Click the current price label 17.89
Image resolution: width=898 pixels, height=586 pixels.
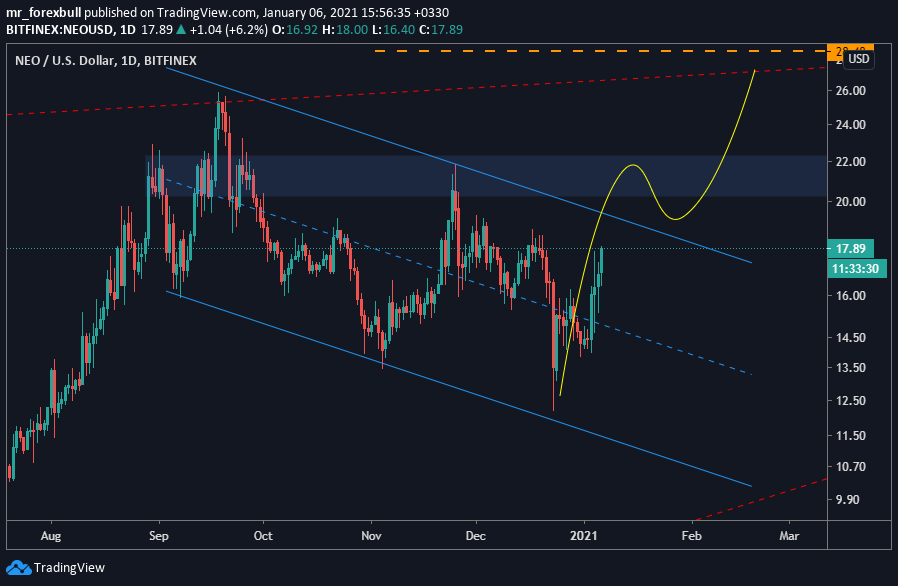pos(850,248)
